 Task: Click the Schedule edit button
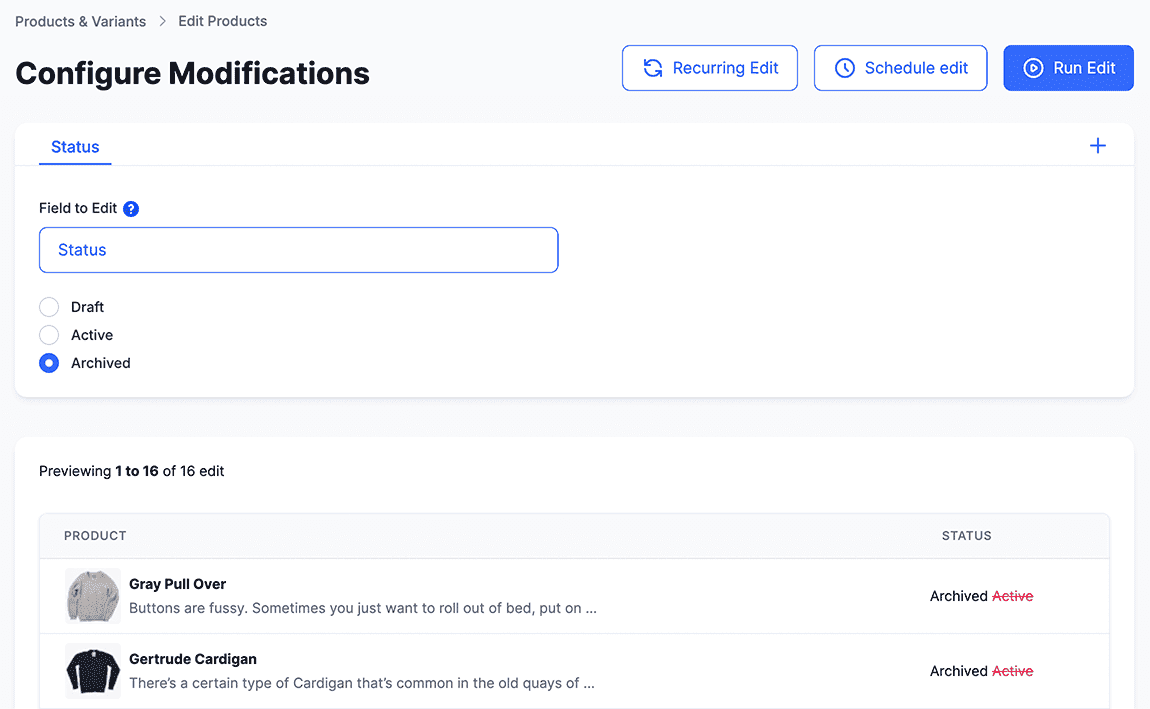click(900, 68)
